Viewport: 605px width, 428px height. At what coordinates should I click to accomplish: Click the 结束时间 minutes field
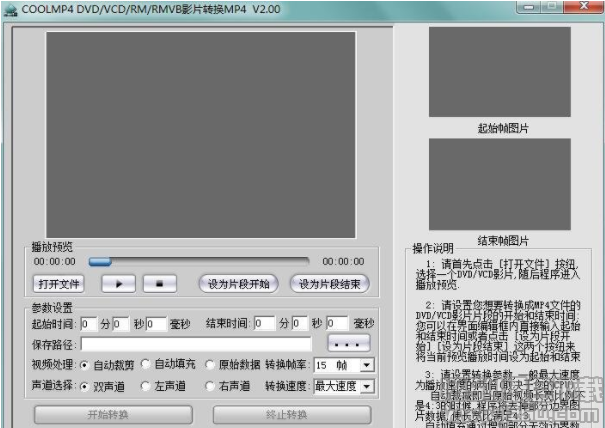coord(264,323)
